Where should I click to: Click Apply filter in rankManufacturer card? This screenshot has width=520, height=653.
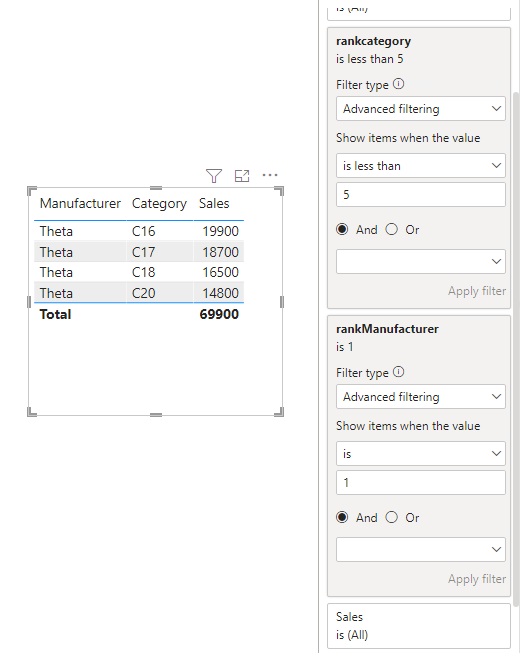coord(477,579)
